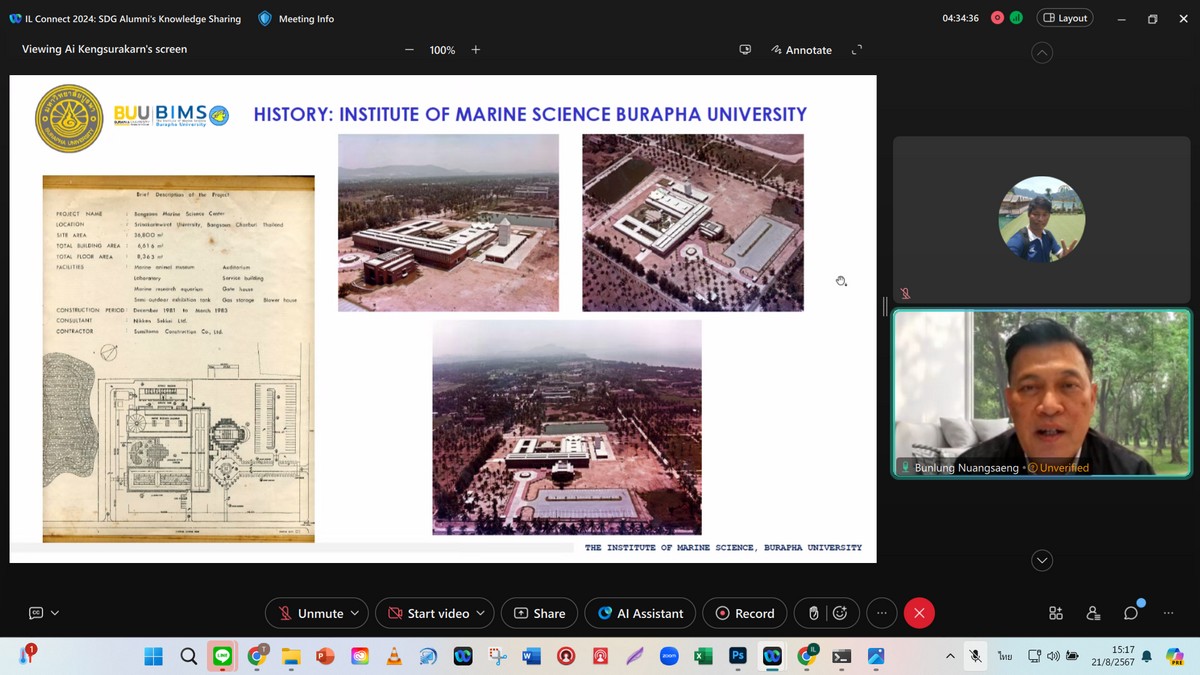Image resolution: width=1200 pixels, height=675 pixels.
Task: Click the Share button
Action: 540,613
